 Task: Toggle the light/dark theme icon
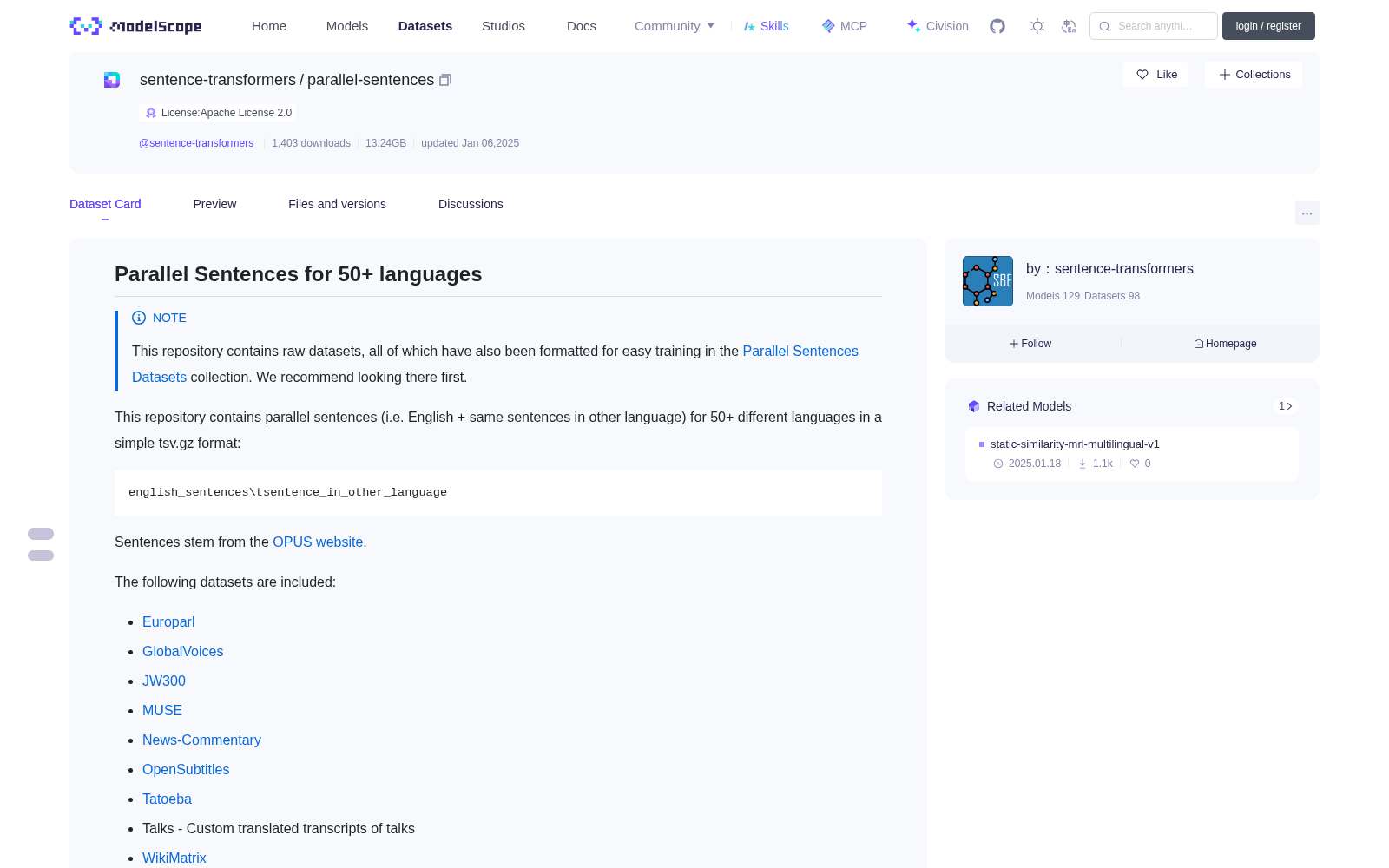tap(1037, 26)
